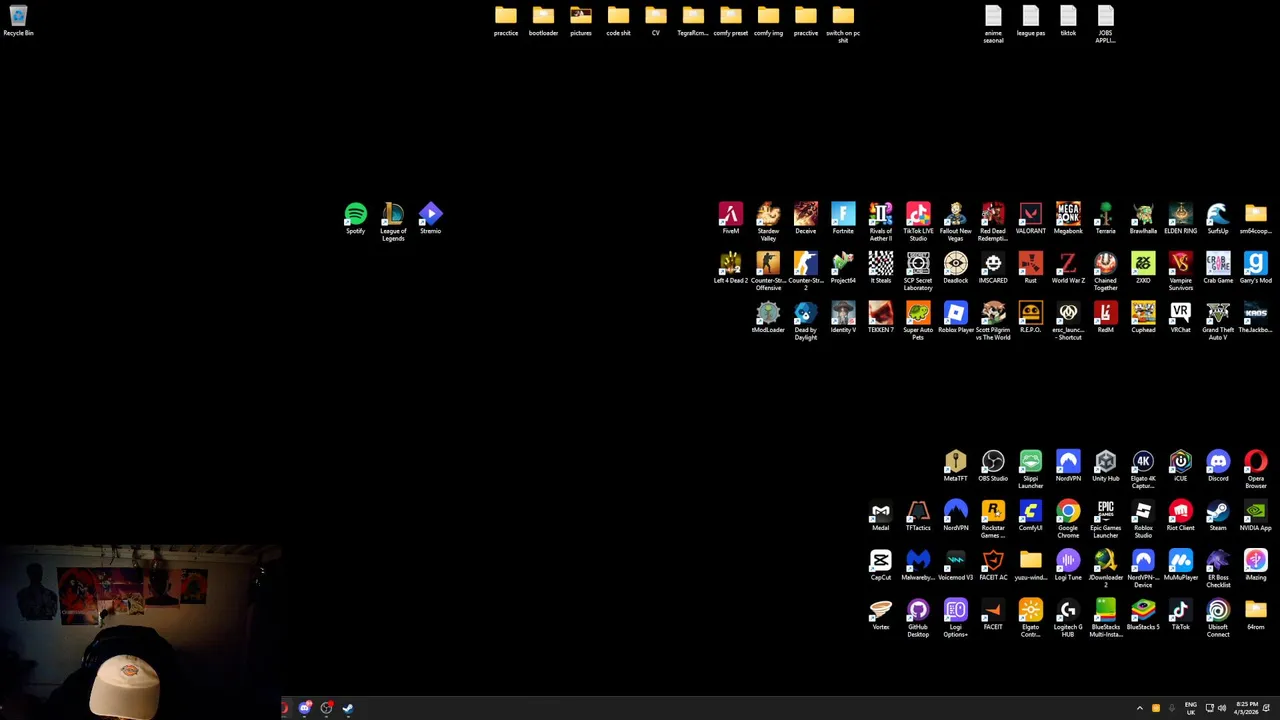Open Terraria

click(x=1105, y=219)
